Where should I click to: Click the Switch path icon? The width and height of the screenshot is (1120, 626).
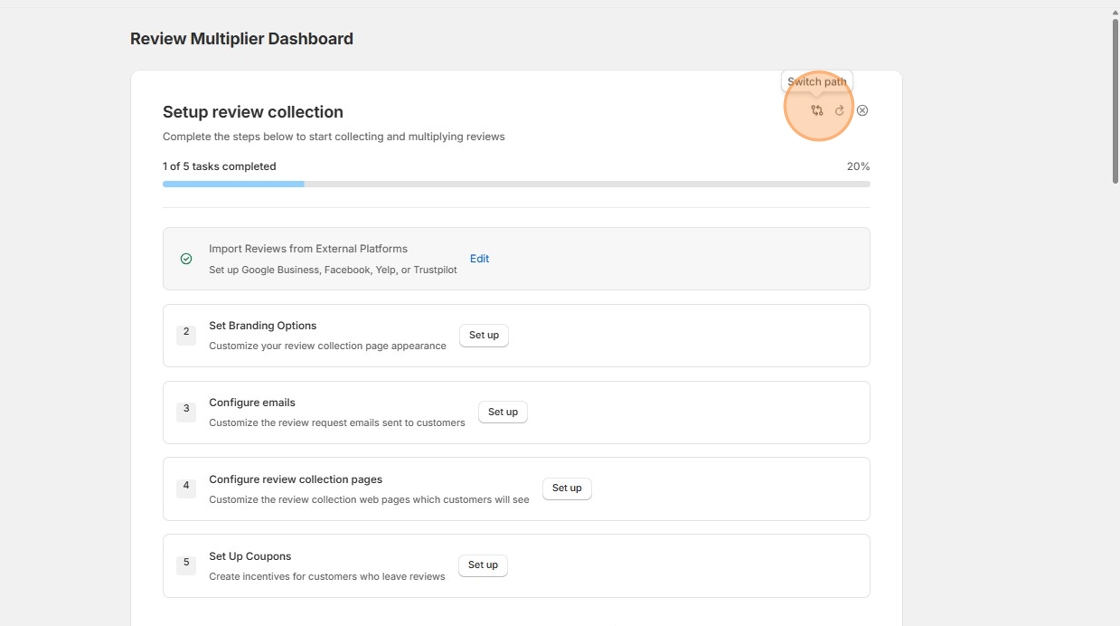pos(816,111)
